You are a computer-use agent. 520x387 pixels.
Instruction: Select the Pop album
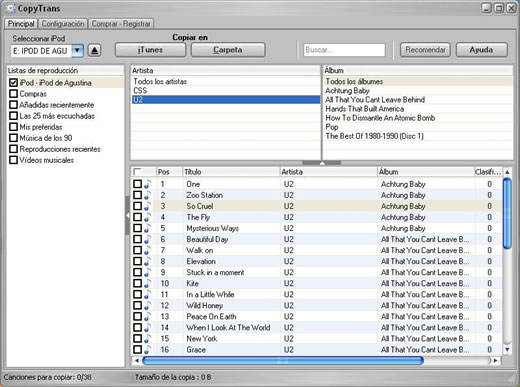click(418, 127)
